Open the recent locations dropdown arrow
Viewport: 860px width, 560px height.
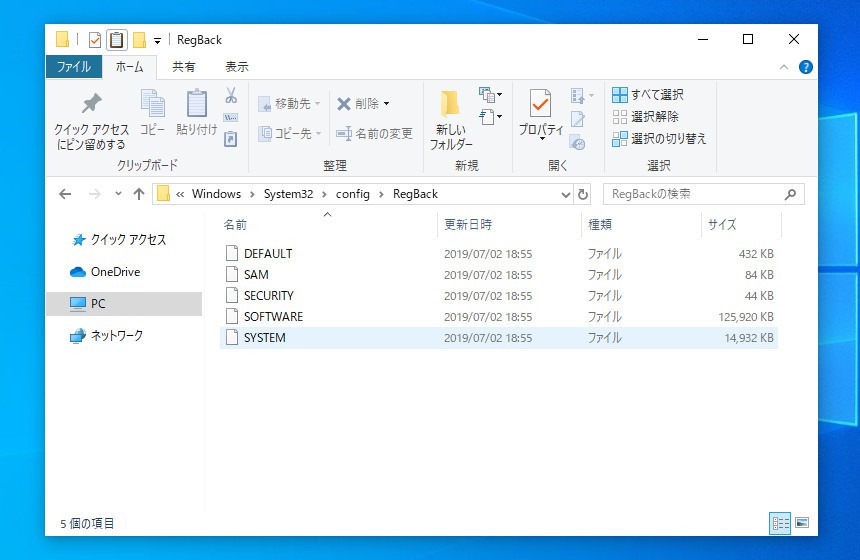118,194
